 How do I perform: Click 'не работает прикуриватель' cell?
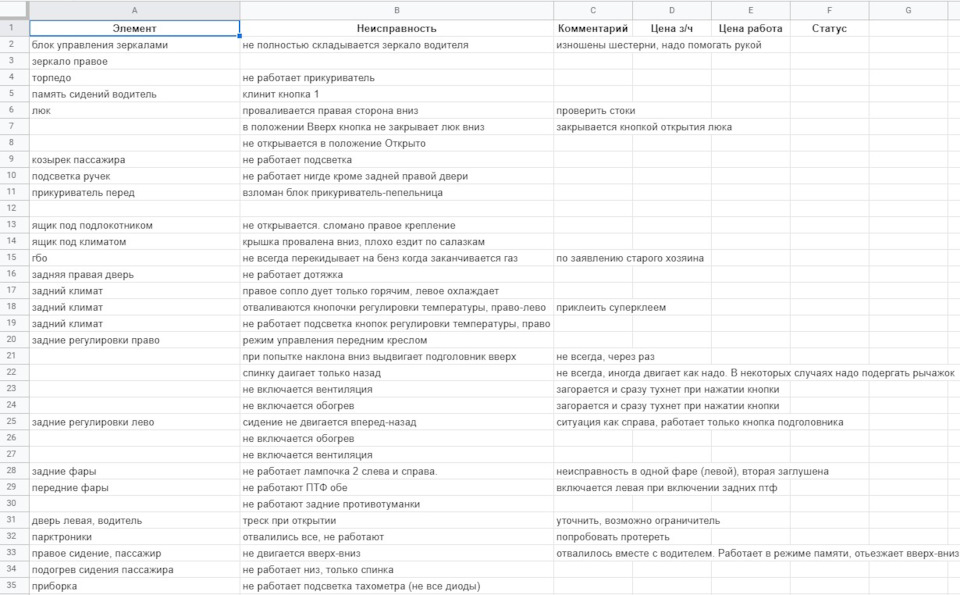pos(397,78)
